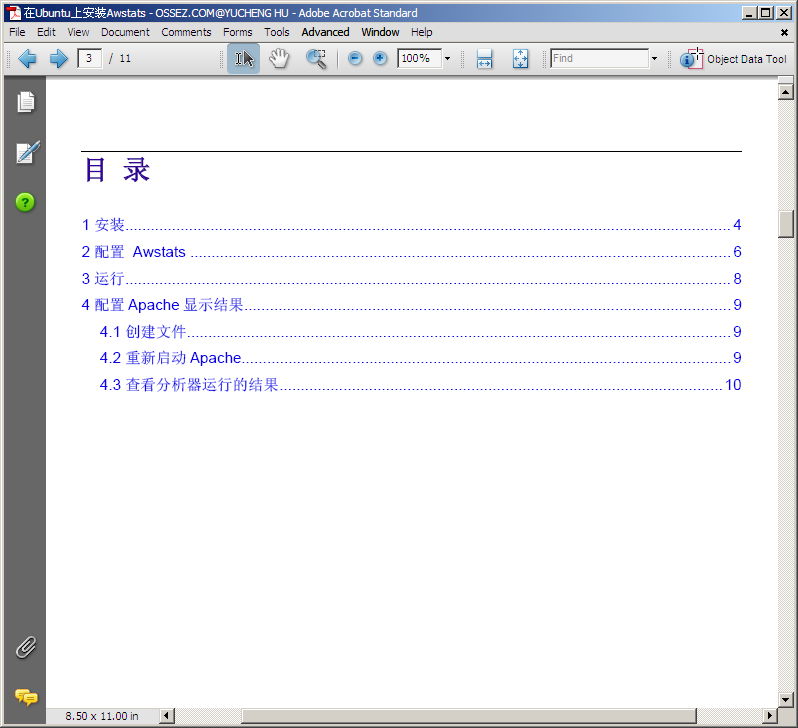This screenshot has width=798, height=728.
Task: Show the Attachments panel
Action: pos(25,648)
